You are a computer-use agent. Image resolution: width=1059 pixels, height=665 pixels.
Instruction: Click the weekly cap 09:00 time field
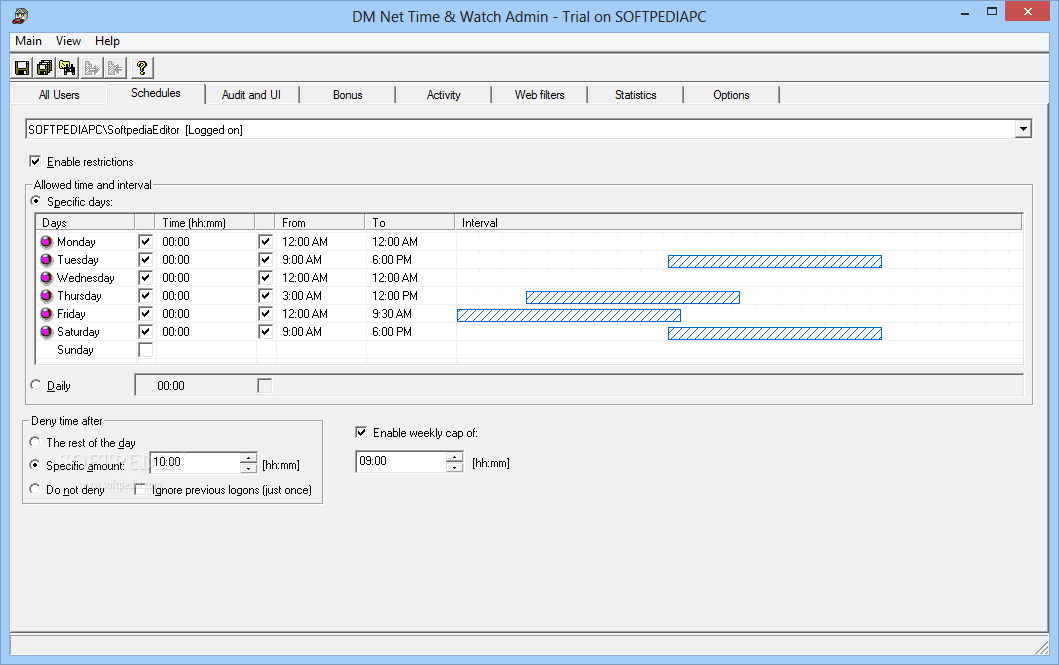pyautogui.click(x=401, y=462)
